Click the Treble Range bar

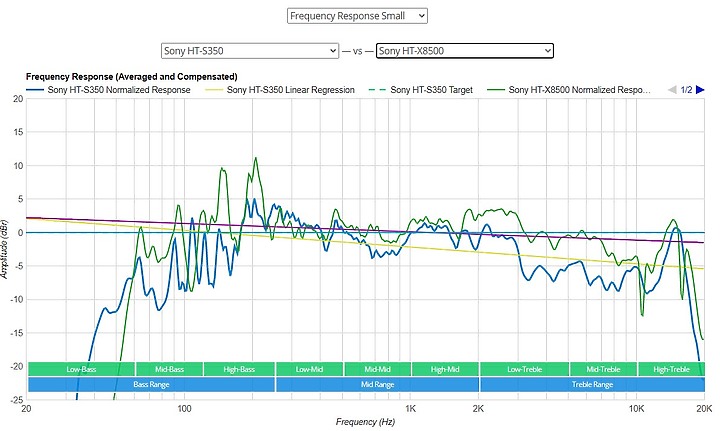click(592, 384)
